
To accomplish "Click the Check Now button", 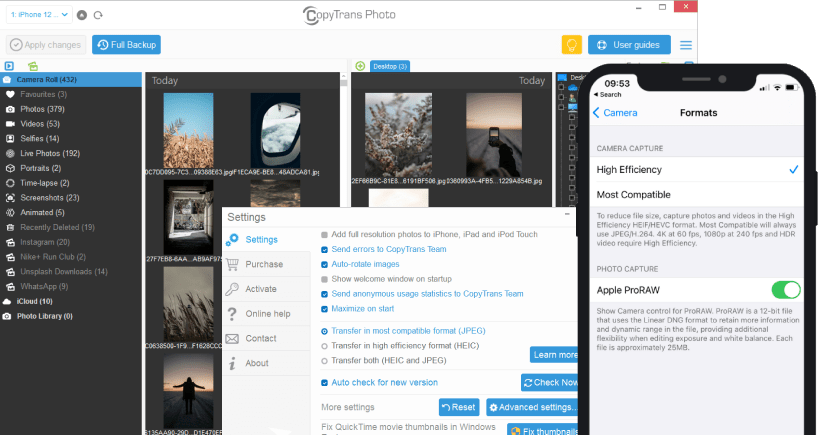I will 549,382.
